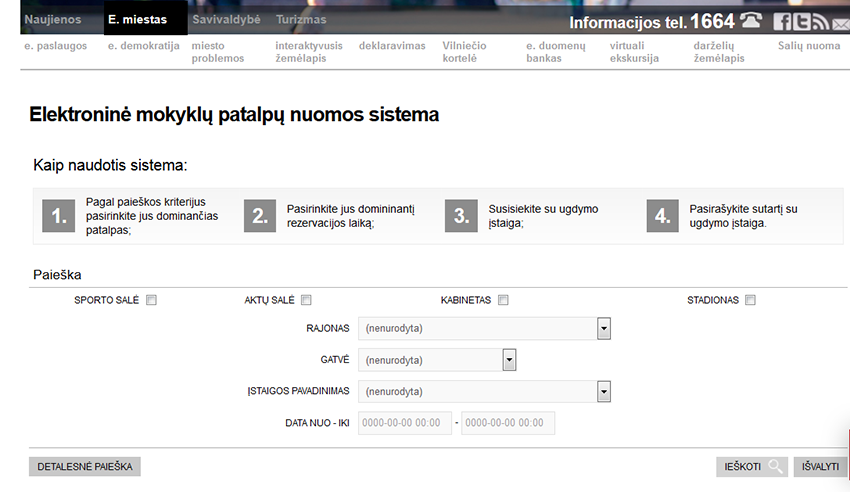Open Vilniečio kortelė submenu item
Screen dimensions: 850x492
coord(465,52)
